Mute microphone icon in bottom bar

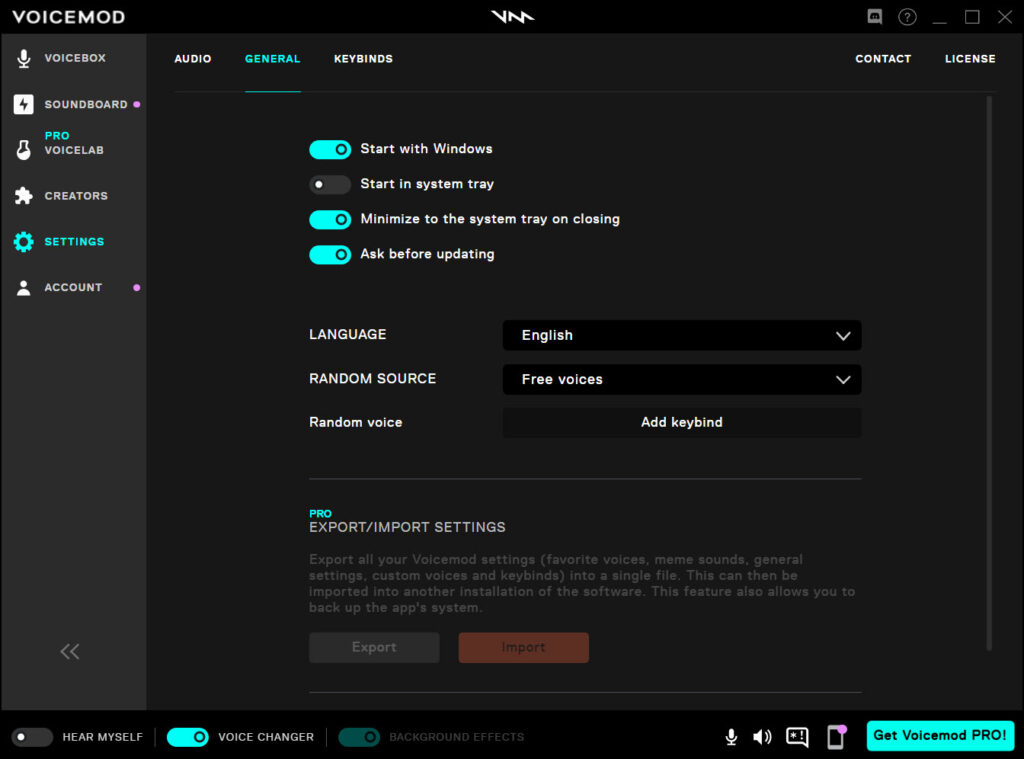point(731,737)
